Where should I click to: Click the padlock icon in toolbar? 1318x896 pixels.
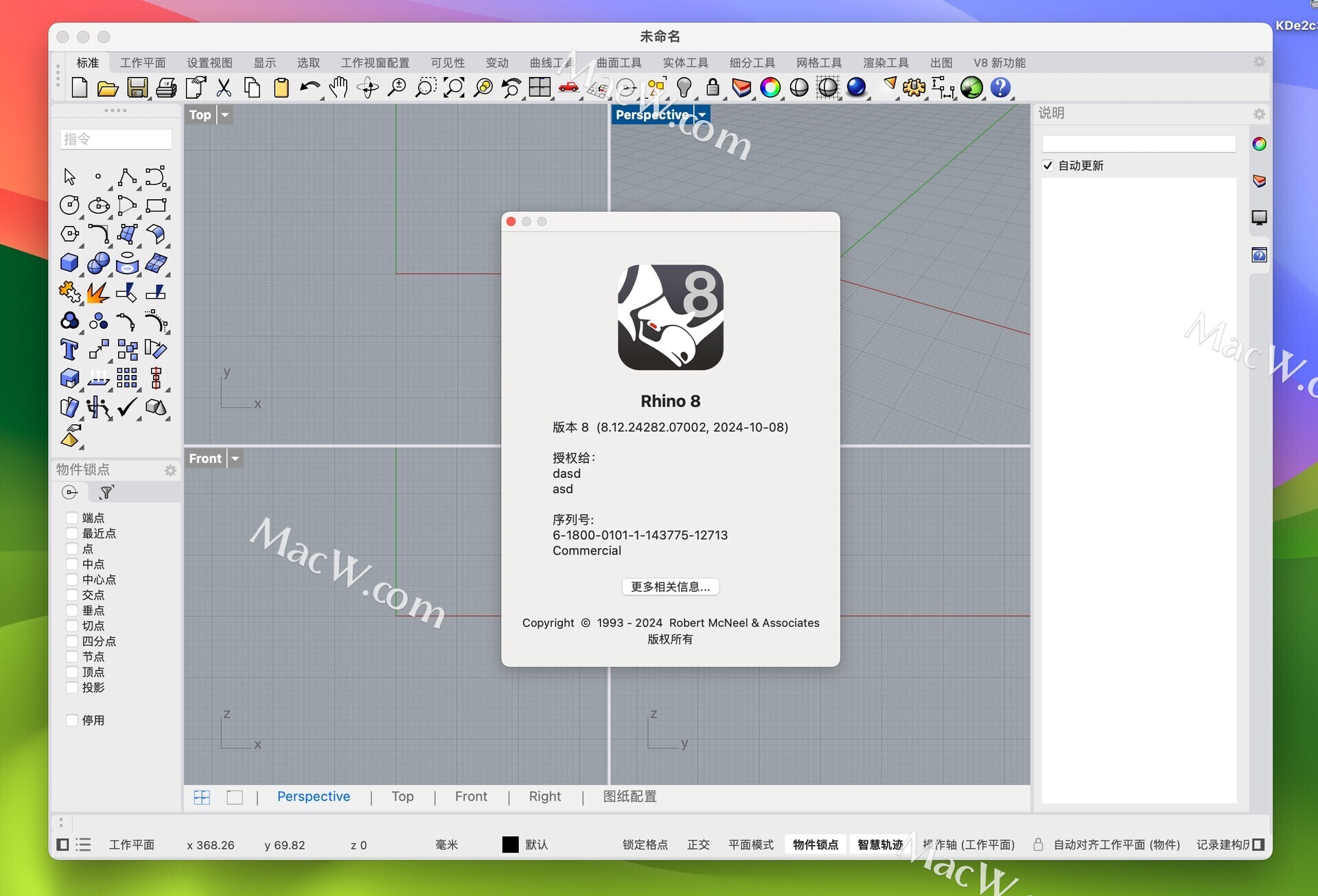pyautogui.click(x=713, y=87)
